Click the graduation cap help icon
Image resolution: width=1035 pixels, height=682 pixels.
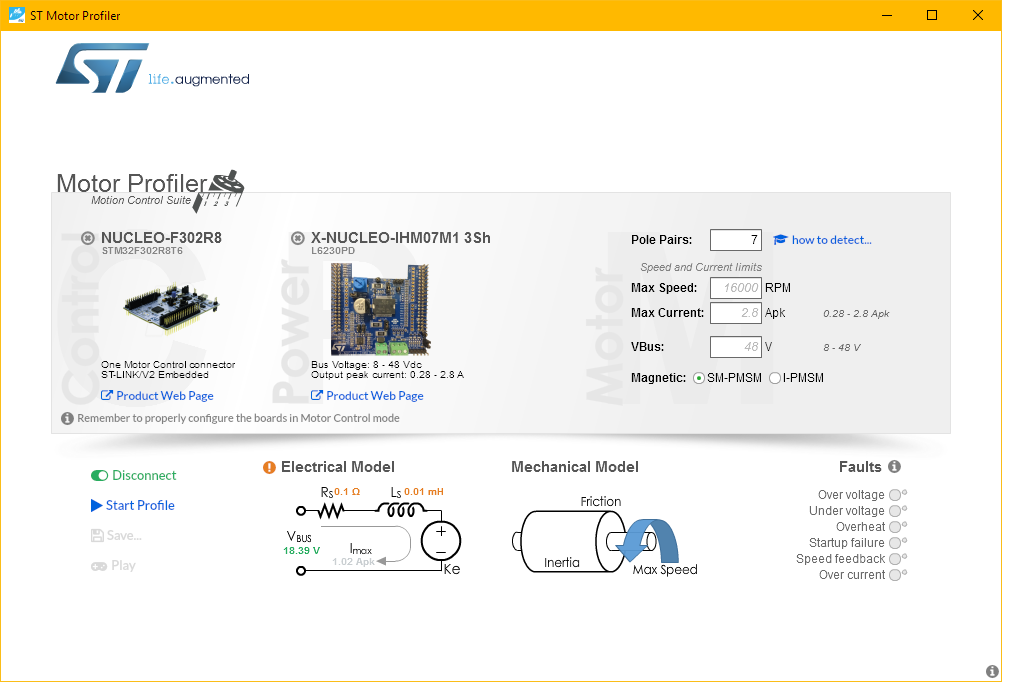click(x=780, y=240)
